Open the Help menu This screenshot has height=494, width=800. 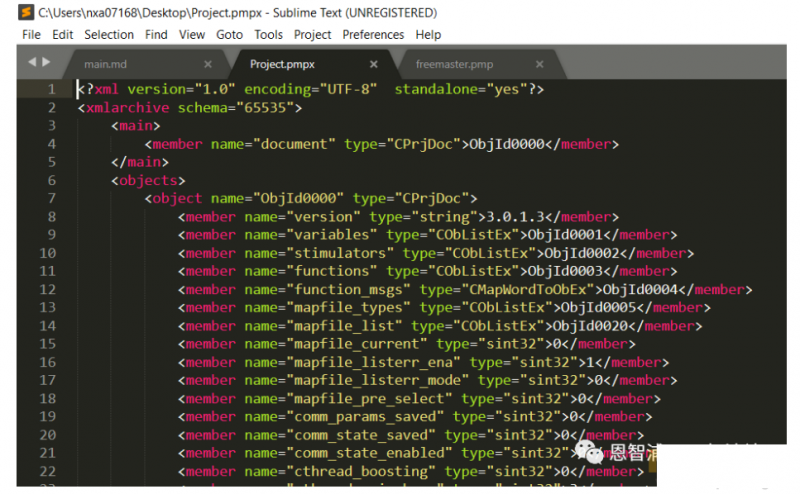tap(428, 34)
